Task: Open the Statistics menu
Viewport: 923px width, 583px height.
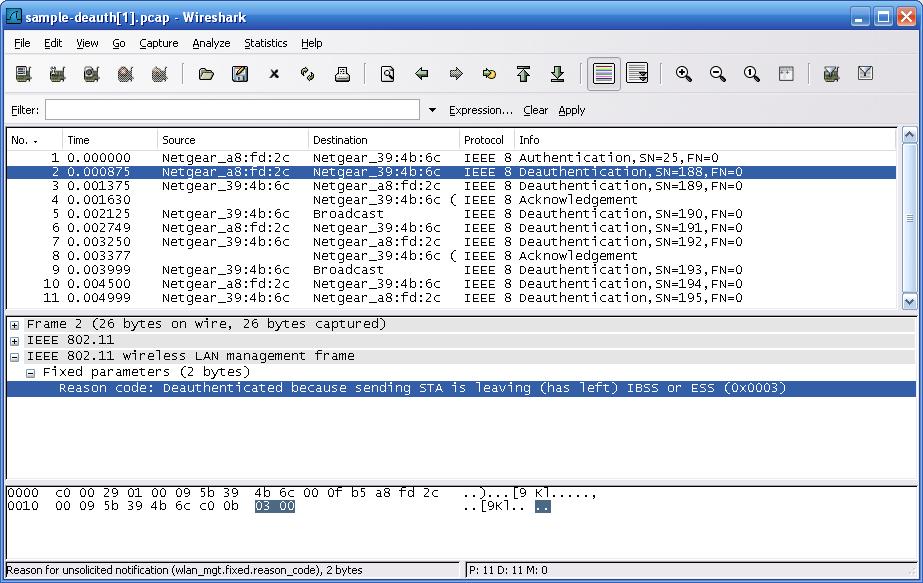Action: point(265,43)
